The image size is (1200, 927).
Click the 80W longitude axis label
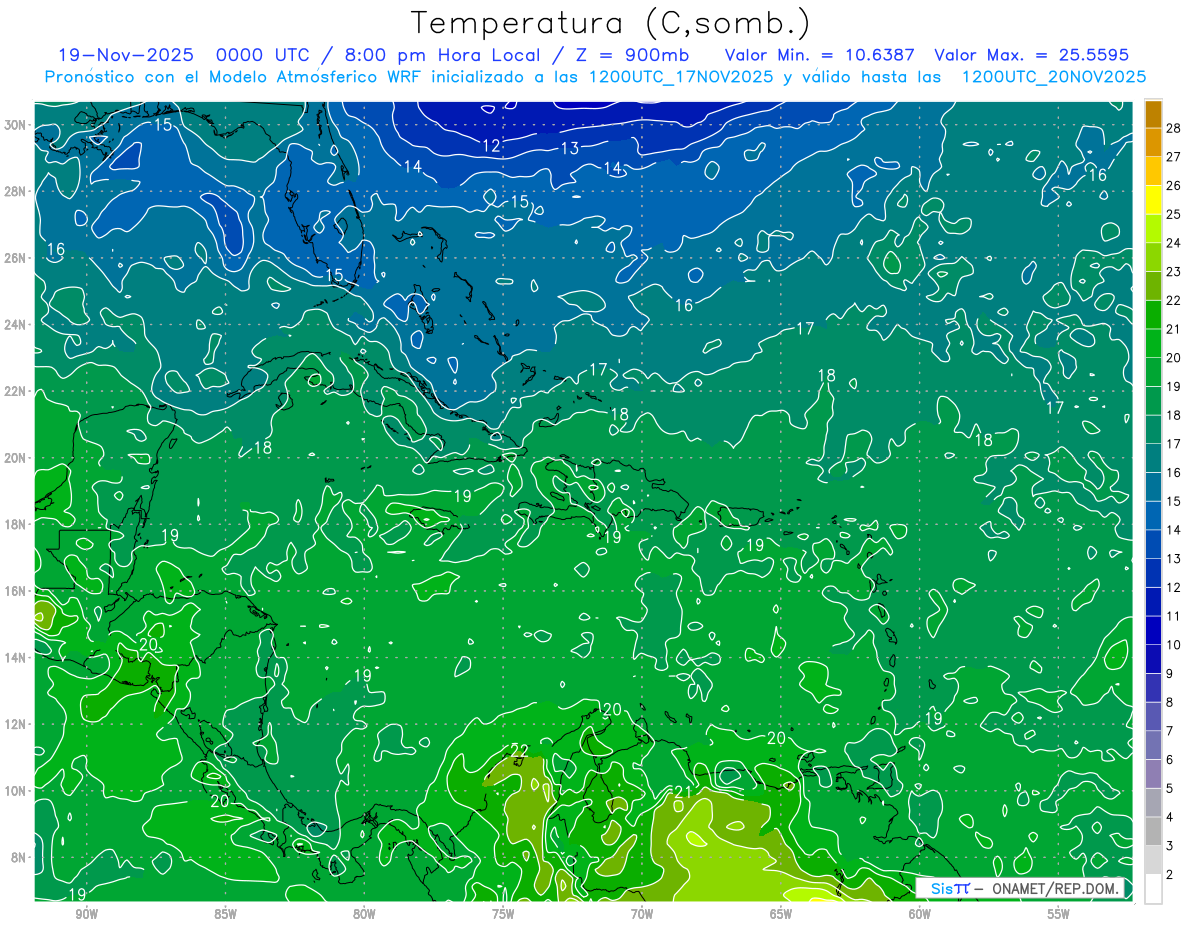[x=364, y=914]
